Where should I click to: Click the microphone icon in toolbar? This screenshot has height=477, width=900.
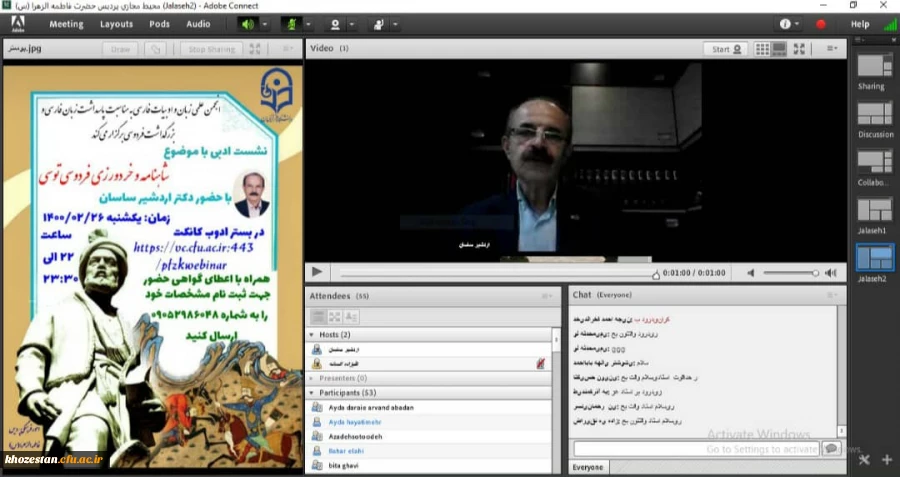pos(292,23)
